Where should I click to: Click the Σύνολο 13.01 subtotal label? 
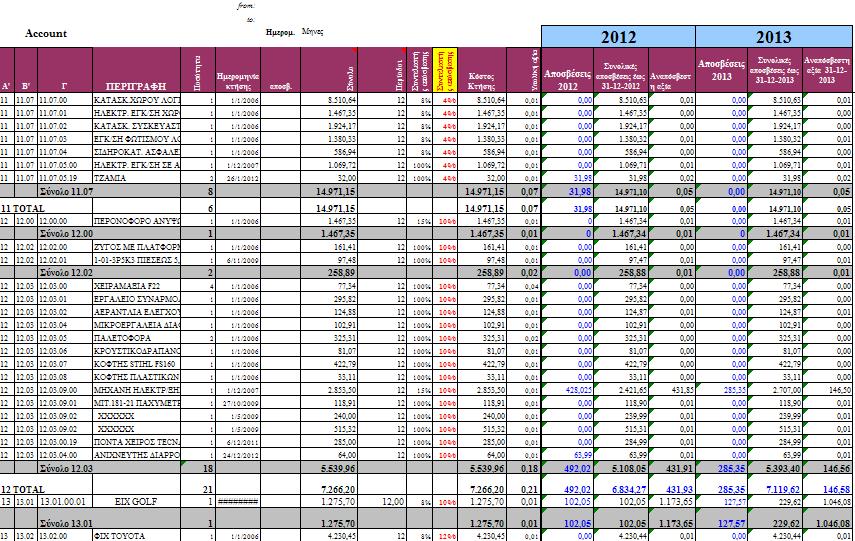66,523
